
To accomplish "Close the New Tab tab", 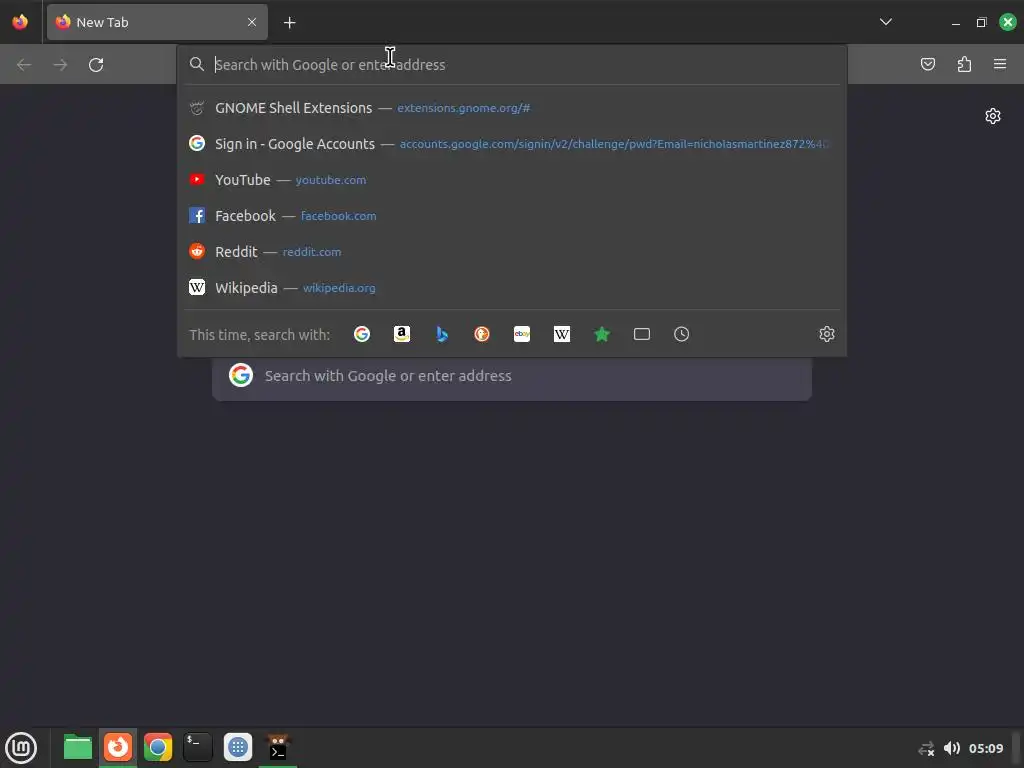I will 252,22.
